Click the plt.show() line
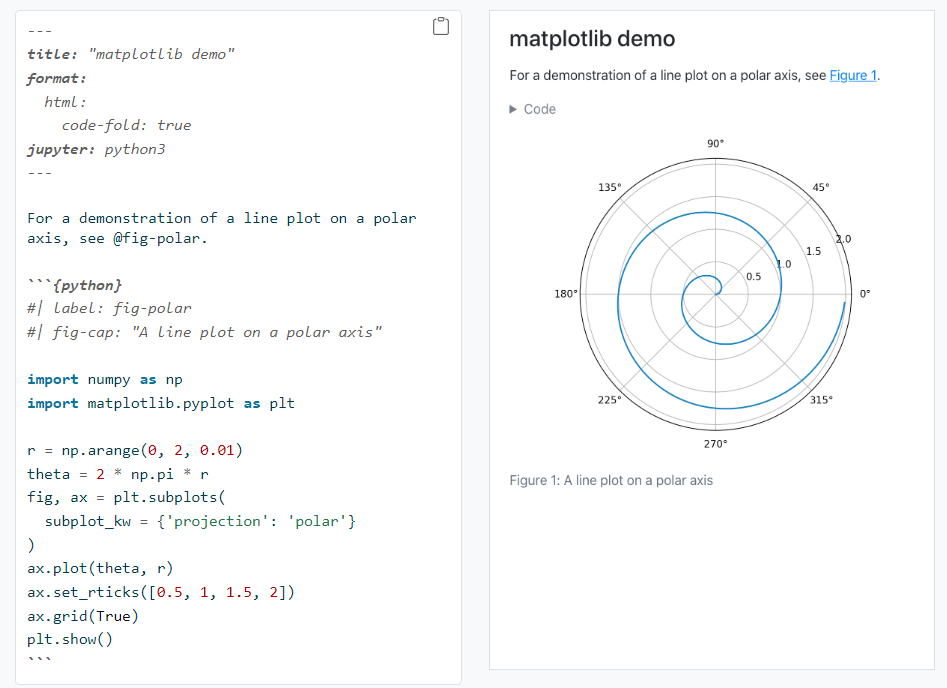 click(70, 639)
